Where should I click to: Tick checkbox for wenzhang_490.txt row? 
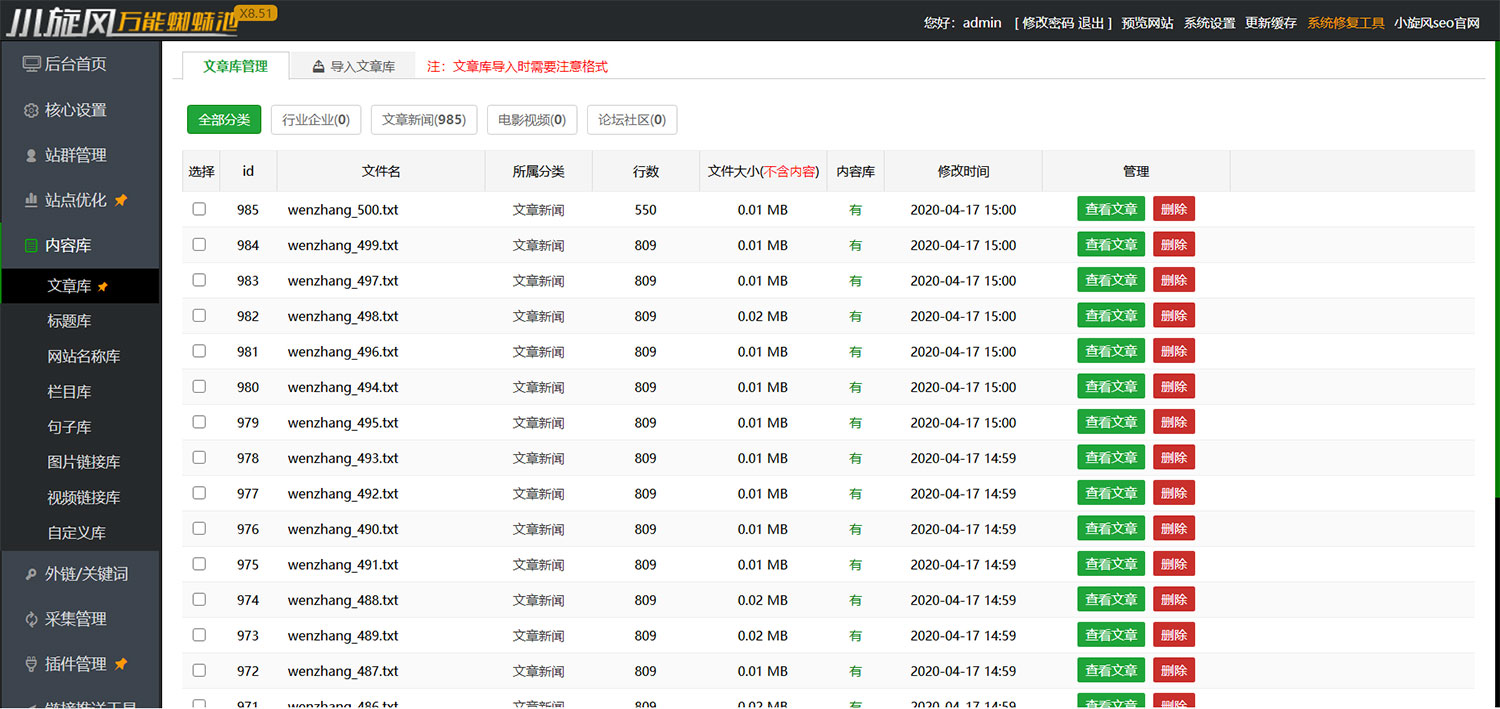coord(199,528)
